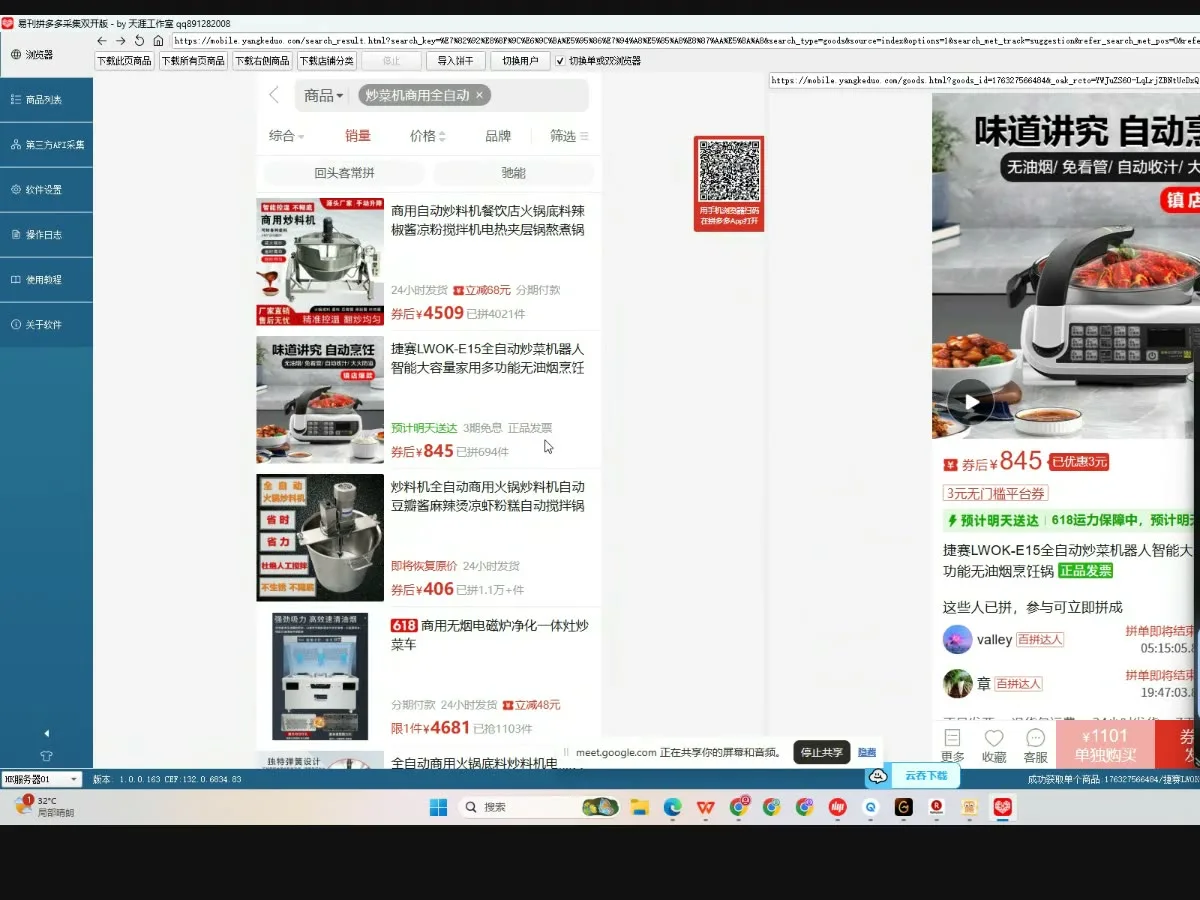Open 第三方API采集 in the sidebar

[x=46, y=144]
